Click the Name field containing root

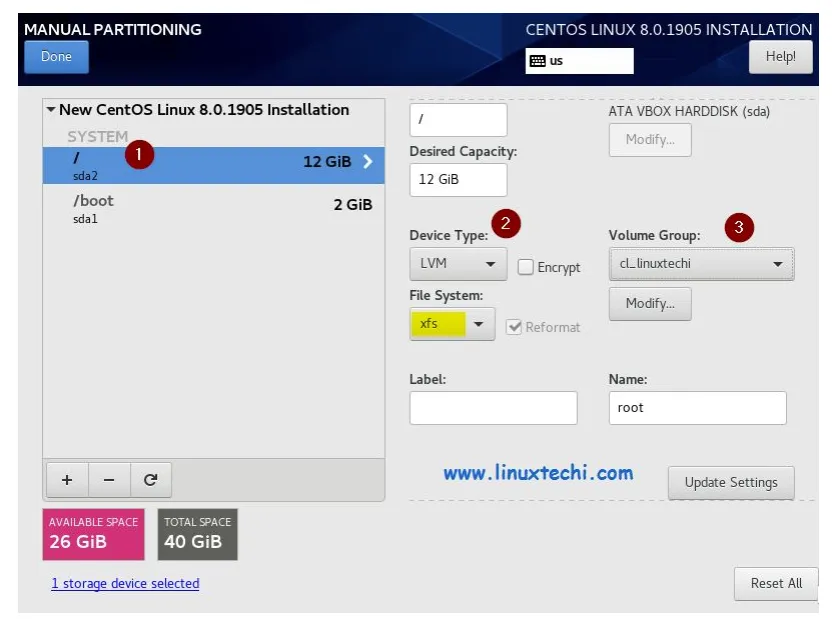click(x=697, y=408)
